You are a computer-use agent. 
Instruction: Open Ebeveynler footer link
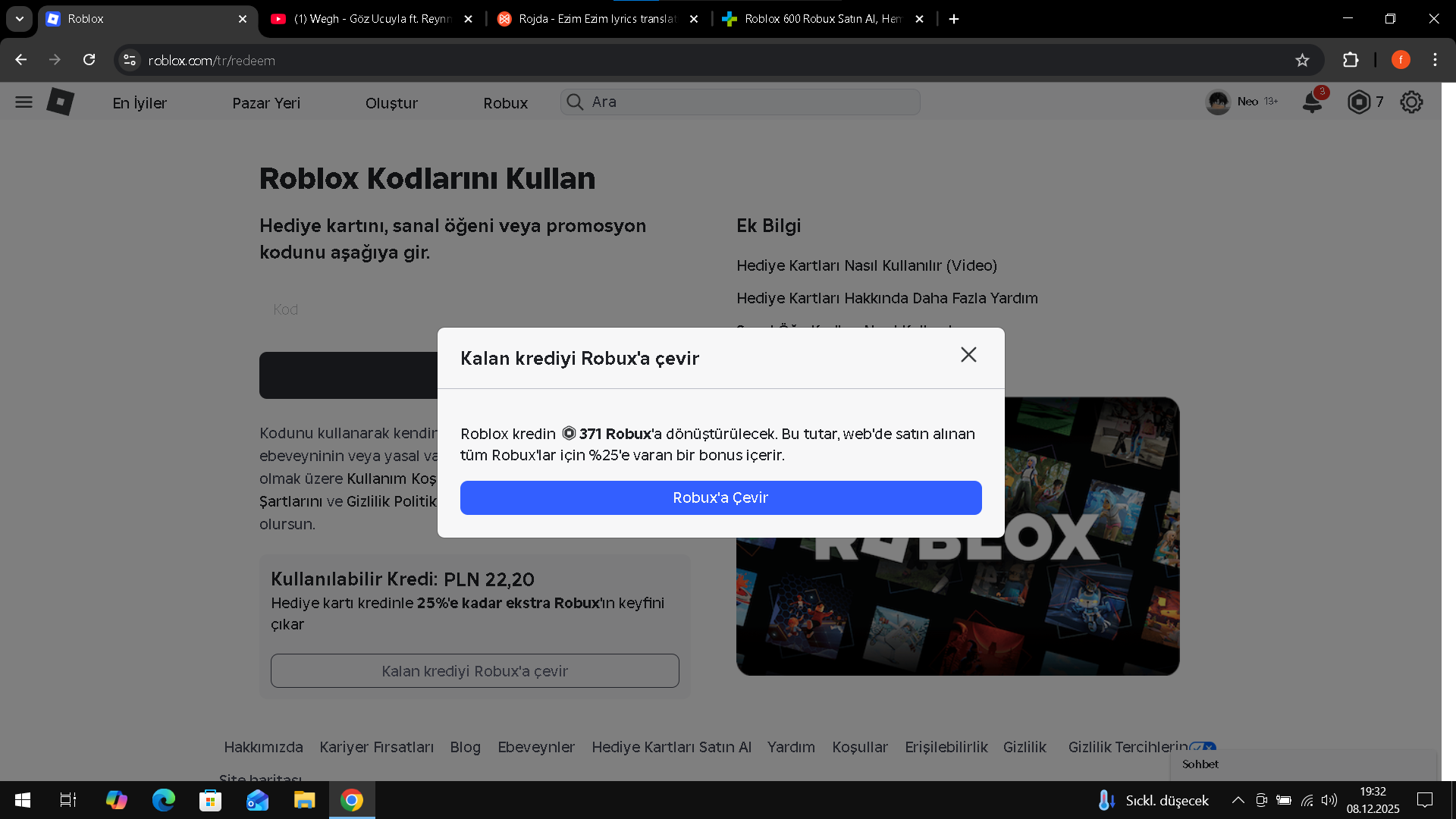click(536, 747)
